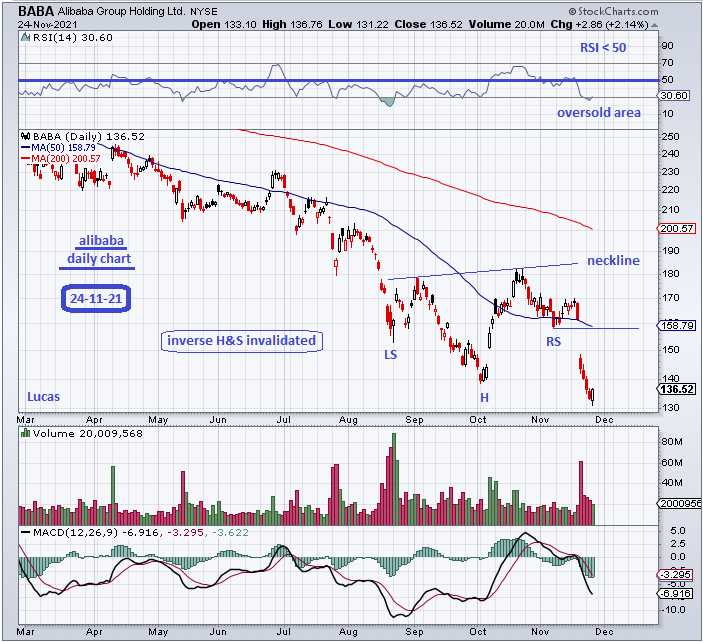Click the MACD(12,26,9) -6.916 legend text

tap(95, 533)
